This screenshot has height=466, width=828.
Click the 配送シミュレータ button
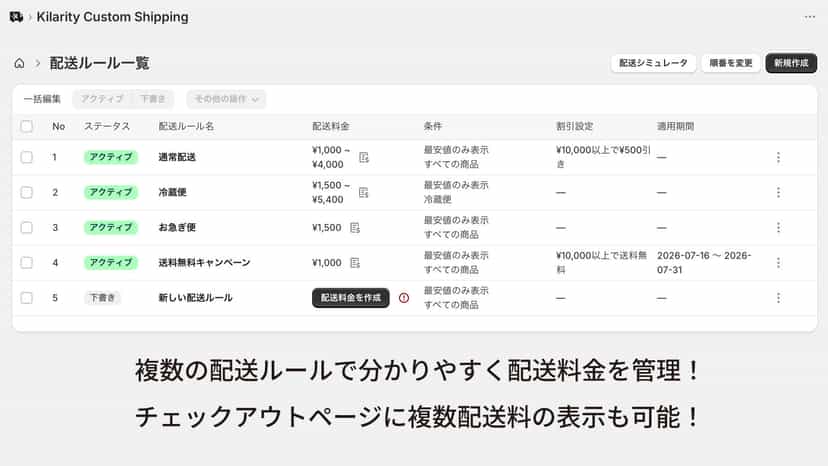coord(653,63)
